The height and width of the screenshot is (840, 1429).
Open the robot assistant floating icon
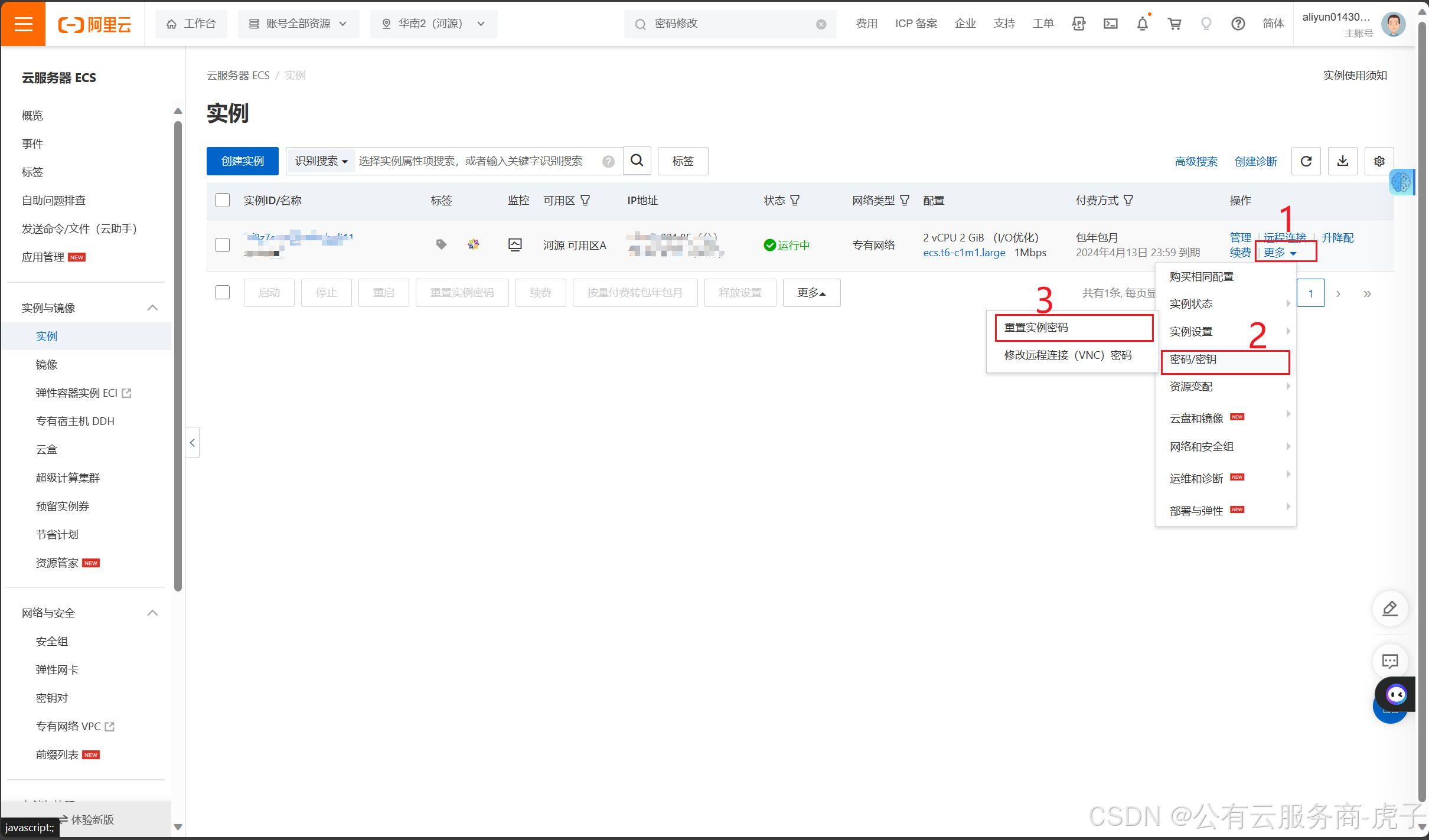(x=1396, y=695)
